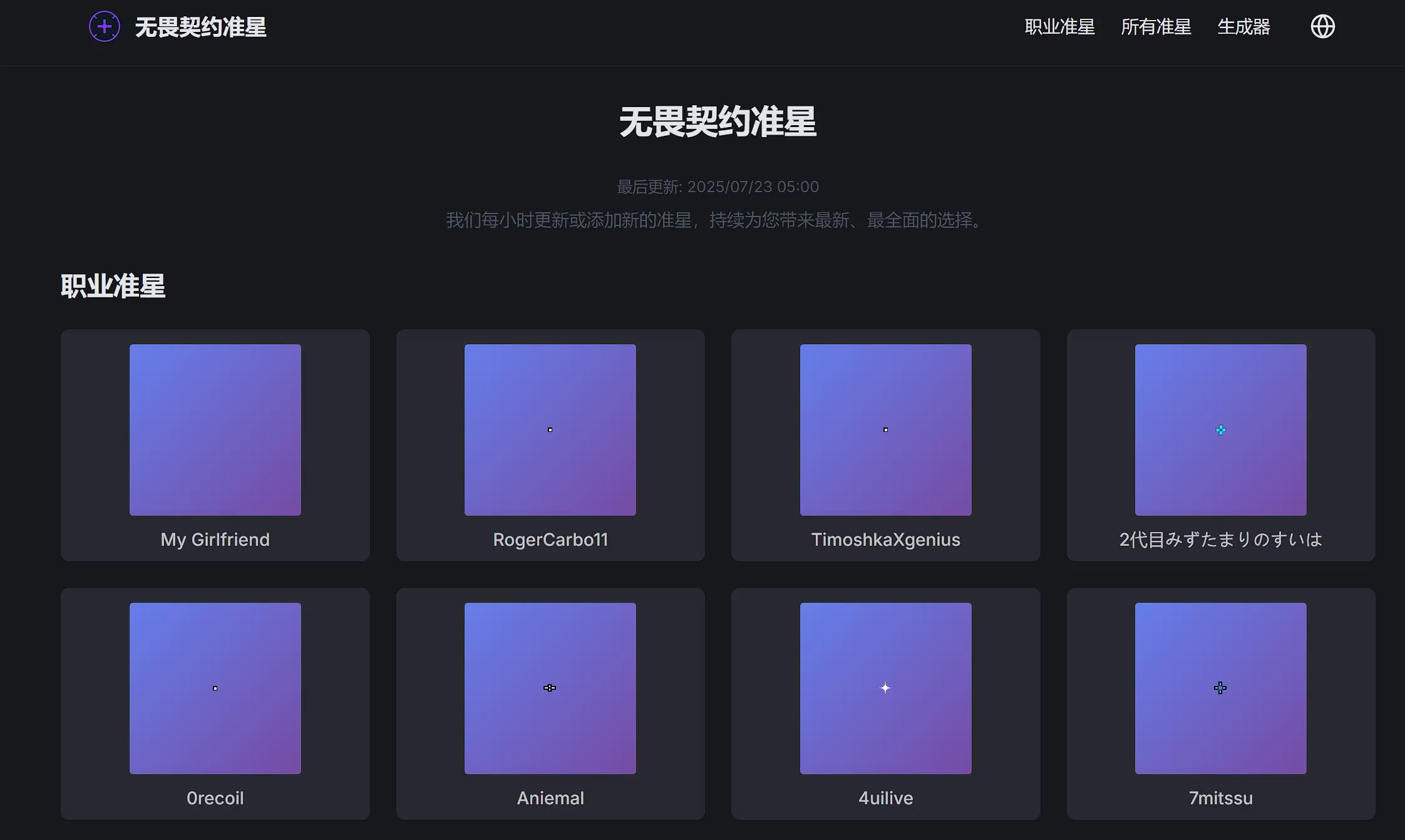Click the plus logo icon in header
This screenshot has width=1405, height=840.
tap(104, 26)
